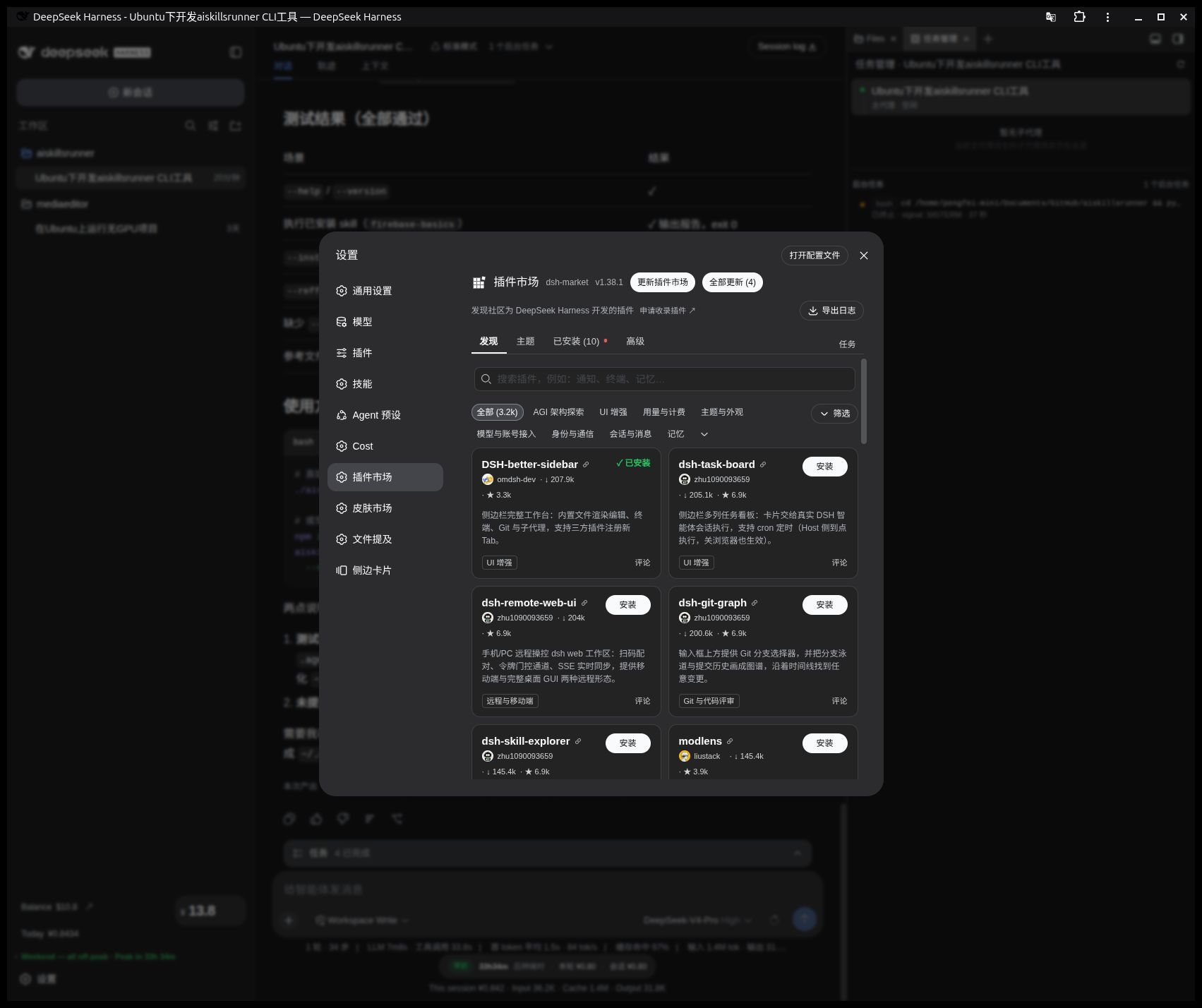Open link icon beside dsh-task-board

coord(763,464)
